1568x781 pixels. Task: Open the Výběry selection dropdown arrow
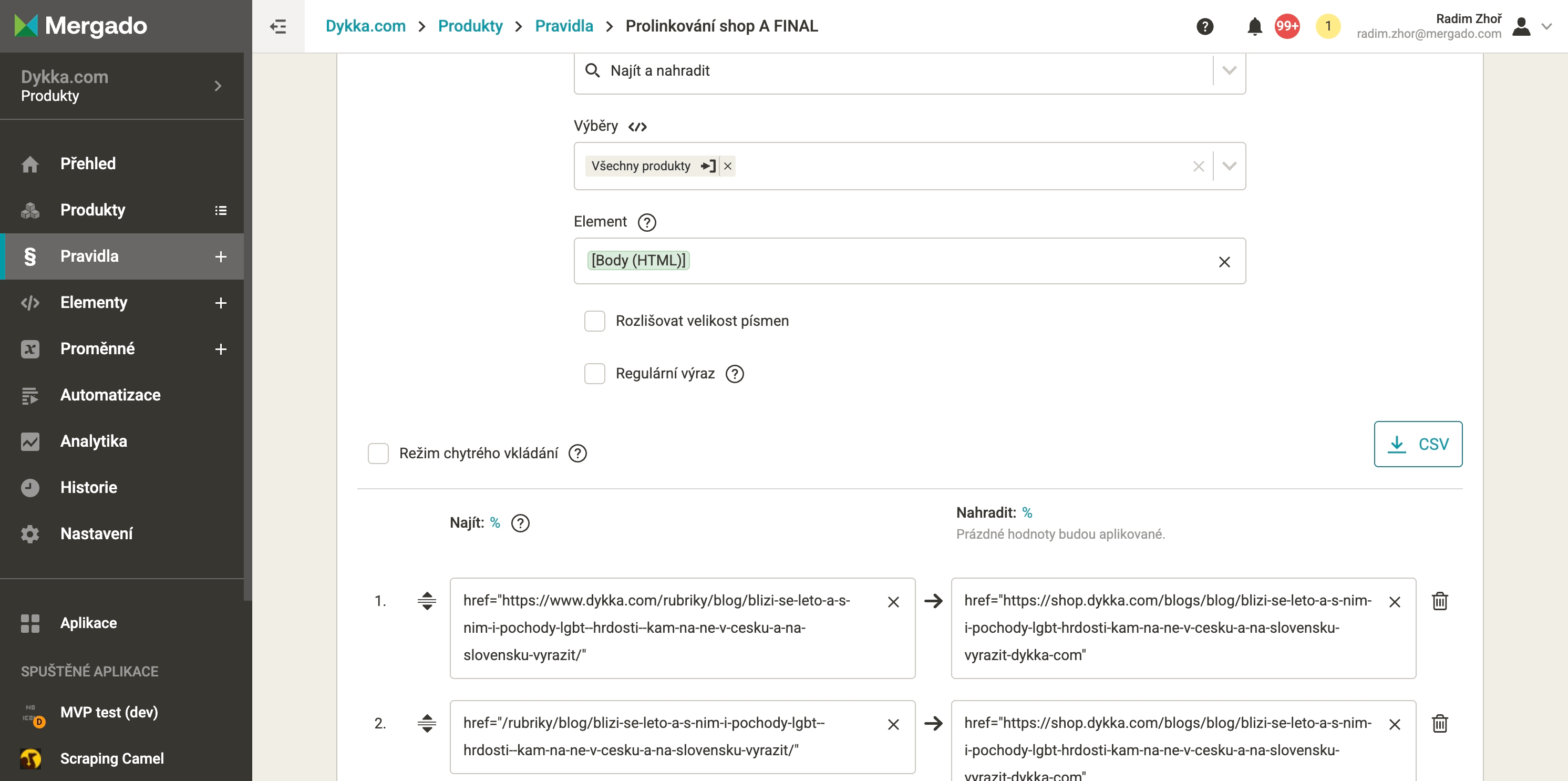(x=1229, y=166)
